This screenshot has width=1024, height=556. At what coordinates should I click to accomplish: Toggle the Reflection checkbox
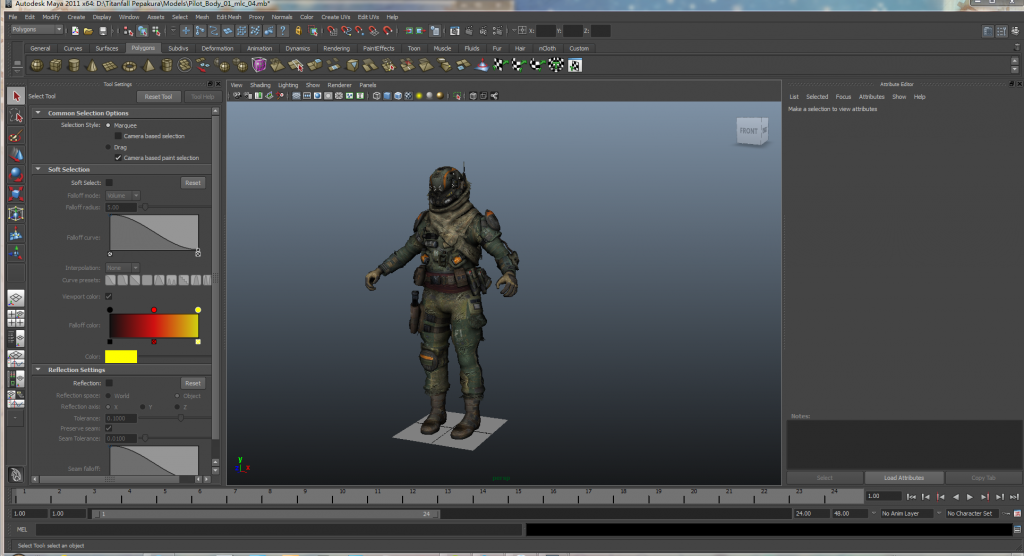coord(109,383)
